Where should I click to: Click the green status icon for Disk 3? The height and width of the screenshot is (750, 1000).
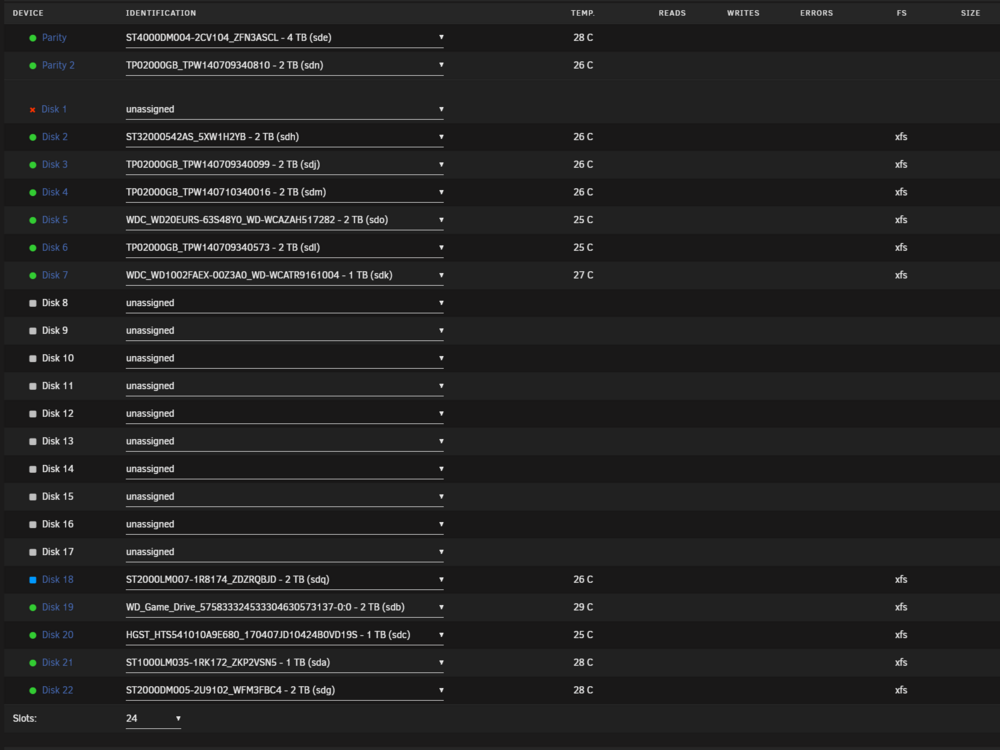pos(33,165)
